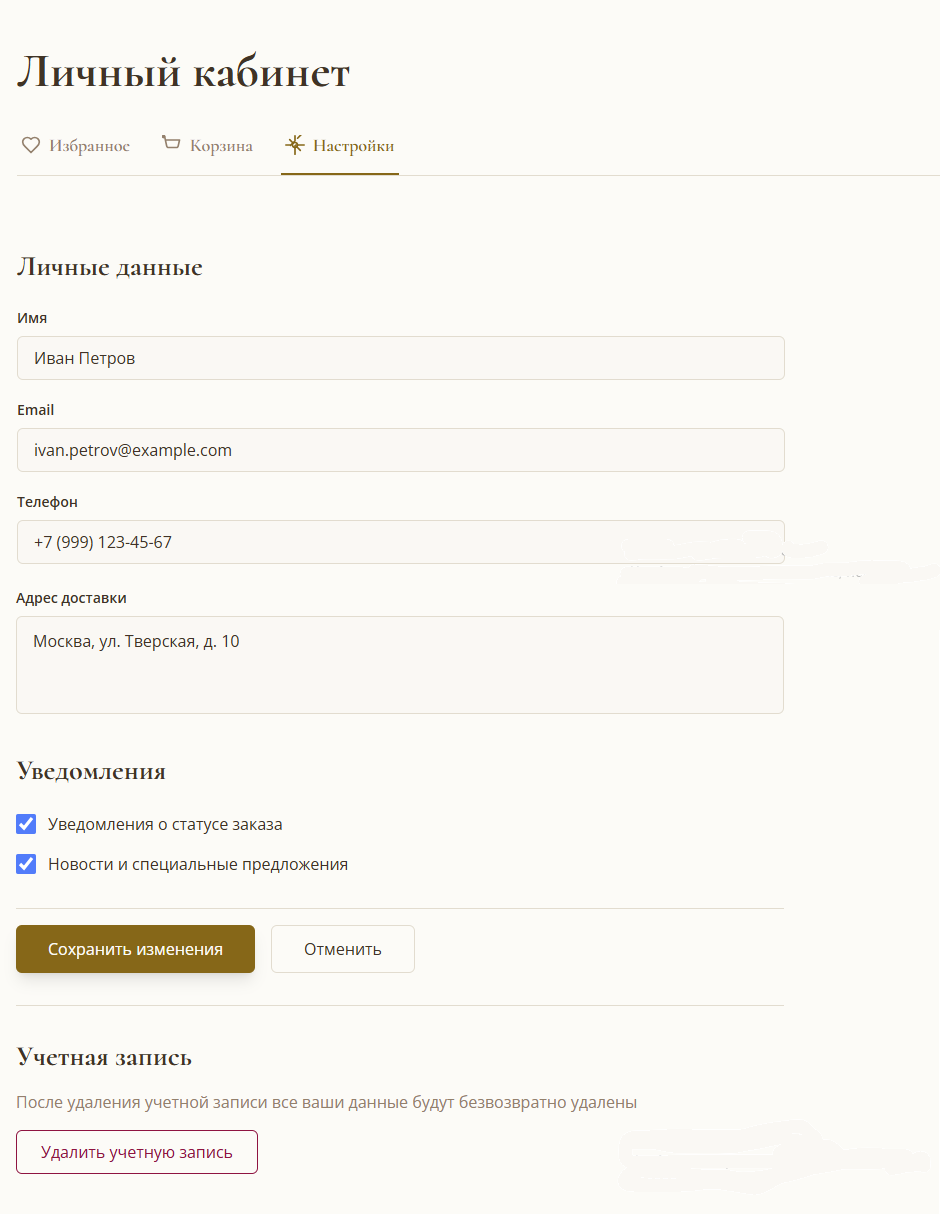940x1216 pixels.
Task: Toggle the Новости и специальные предложения checkbox
Action: click(x=26, y=864)
